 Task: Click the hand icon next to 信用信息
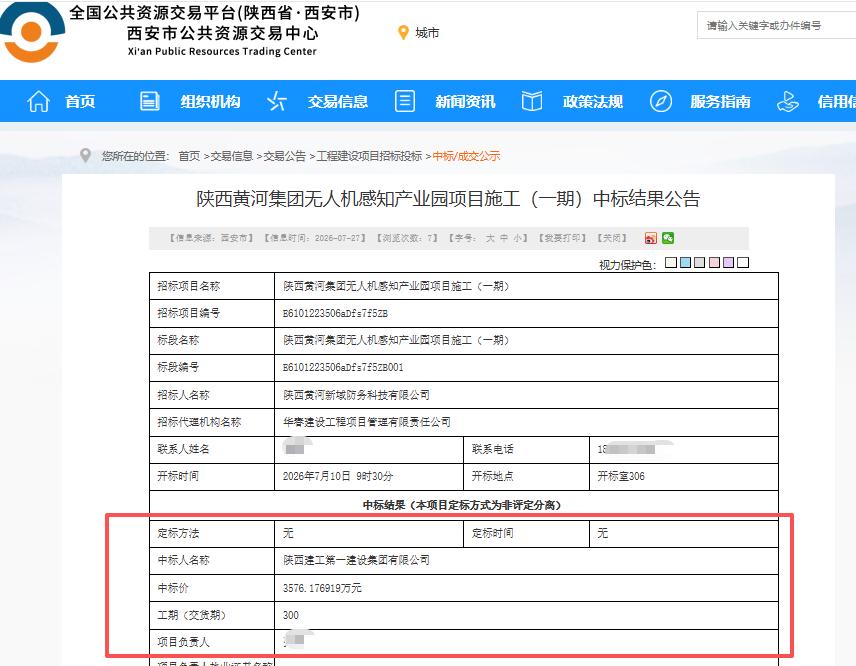(x=787, y=102)
